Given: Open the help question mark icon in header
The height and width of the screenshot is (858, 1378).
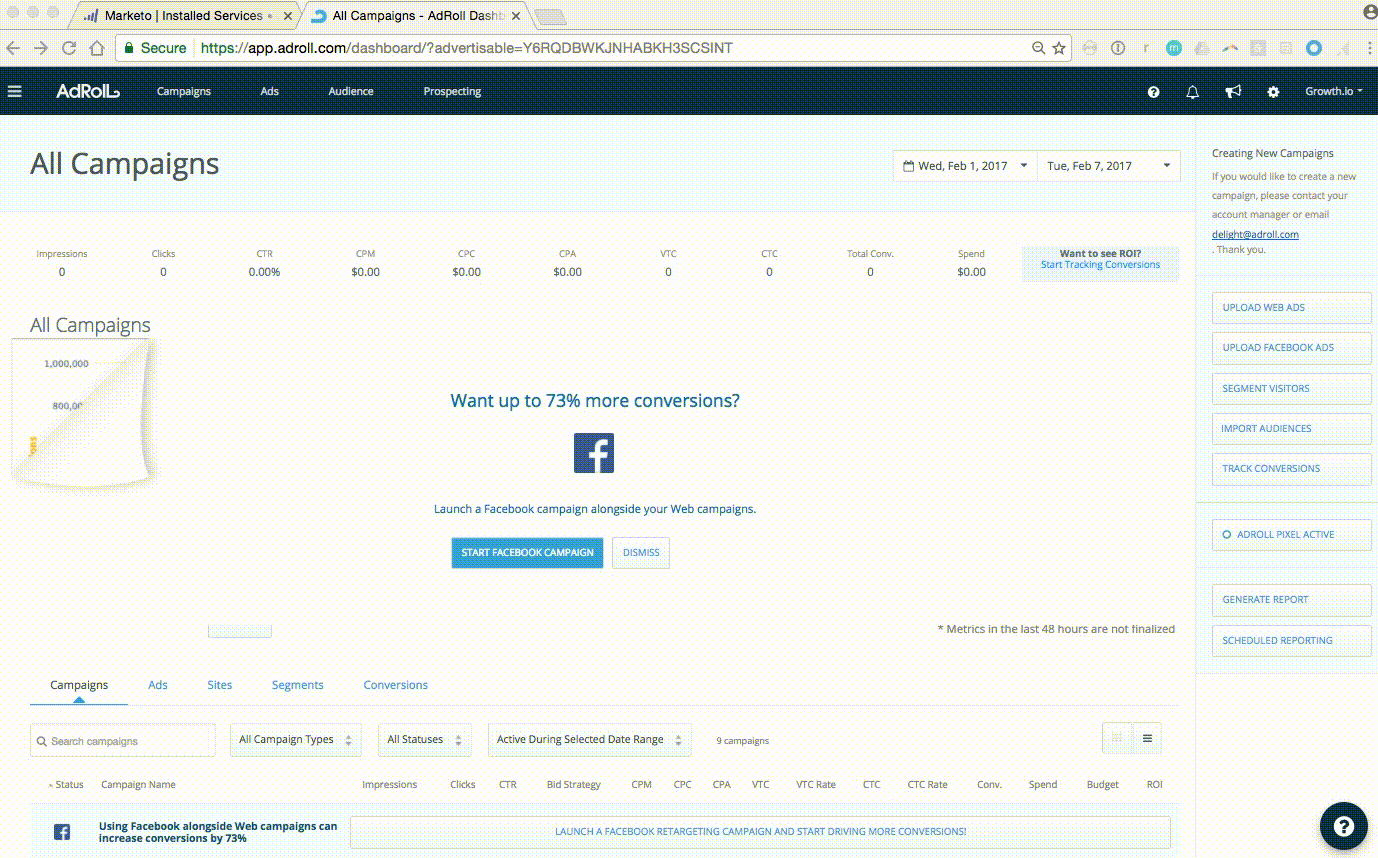Looking at the screenshot, I should pyautogui.click(x=1154, y=92).
